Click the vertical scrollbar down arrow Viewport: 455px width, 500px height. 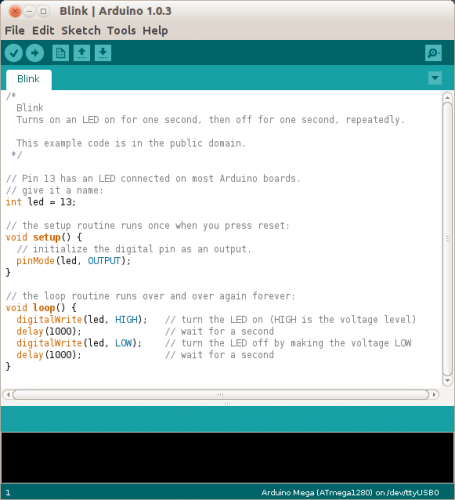(x=447, y=380)
